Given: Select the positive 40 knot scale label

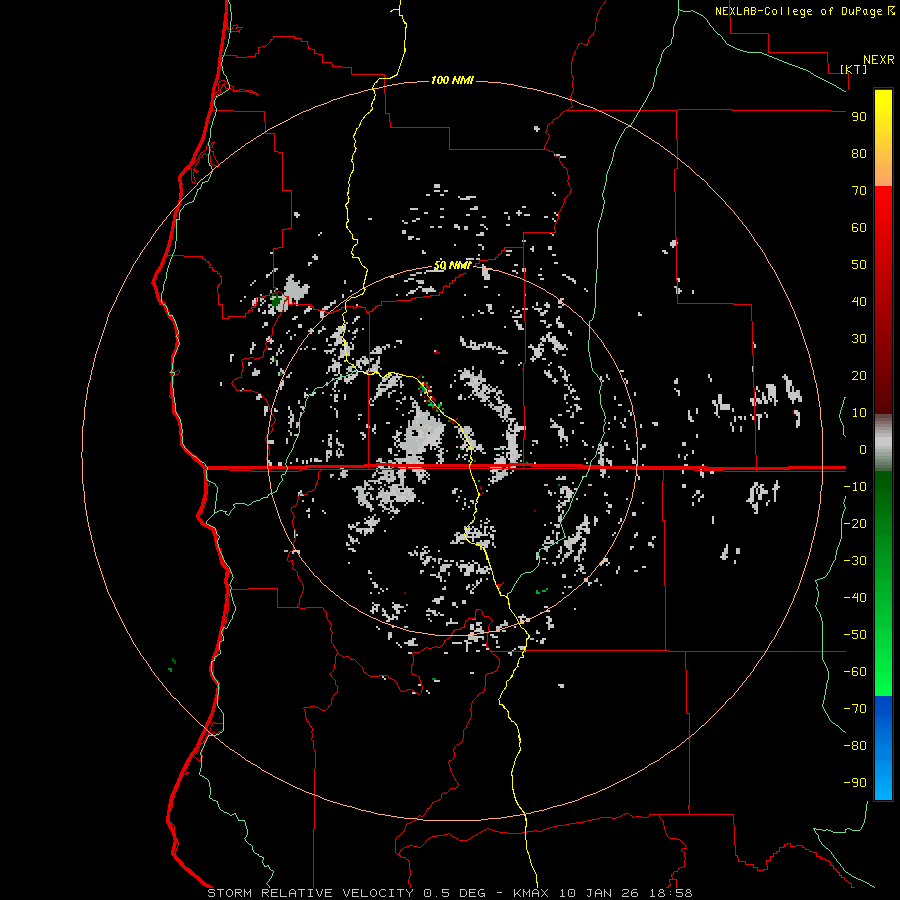Looking at the screenshot, I should coord(859,302).
